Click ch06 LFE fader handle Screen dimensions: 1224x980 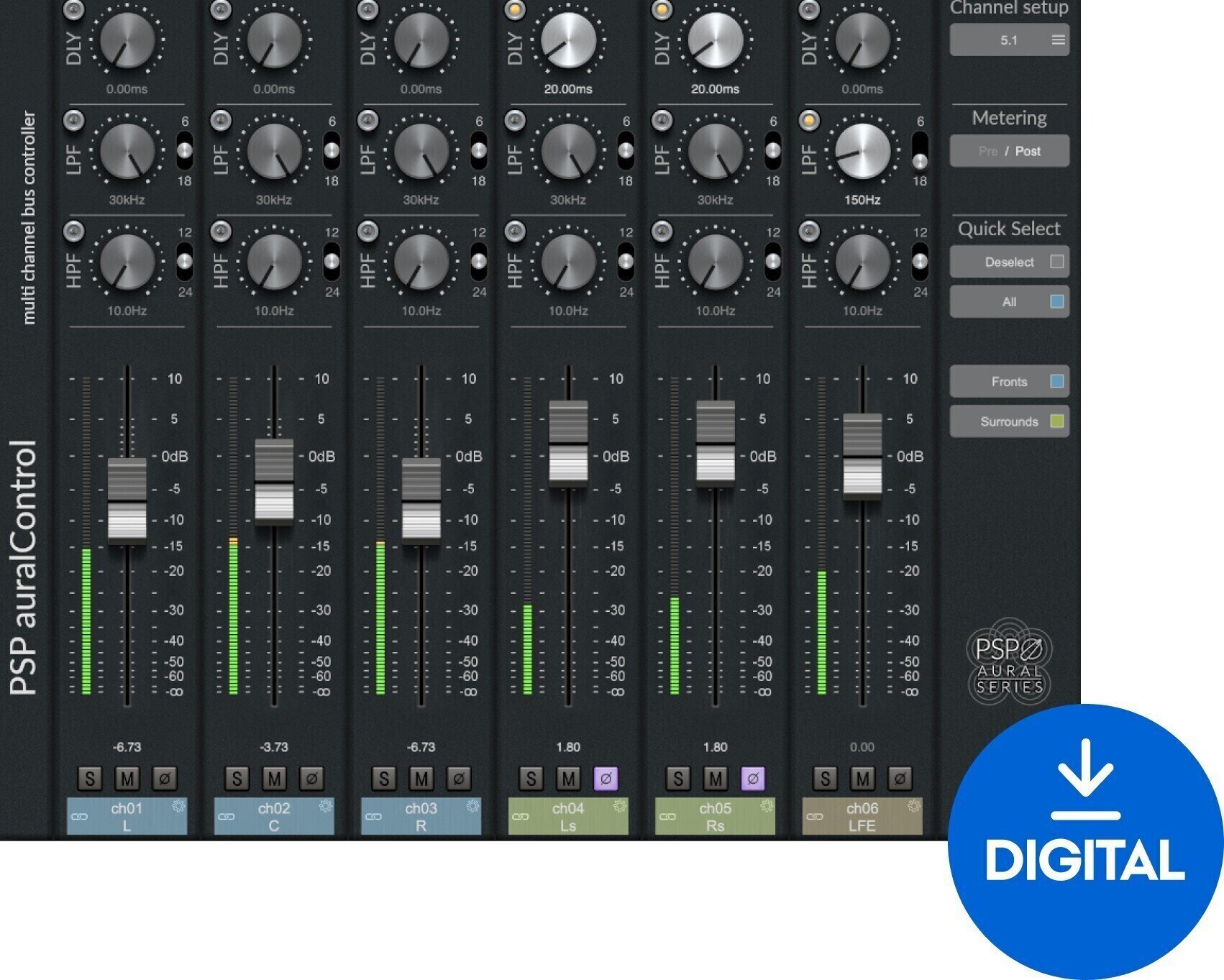862,456
